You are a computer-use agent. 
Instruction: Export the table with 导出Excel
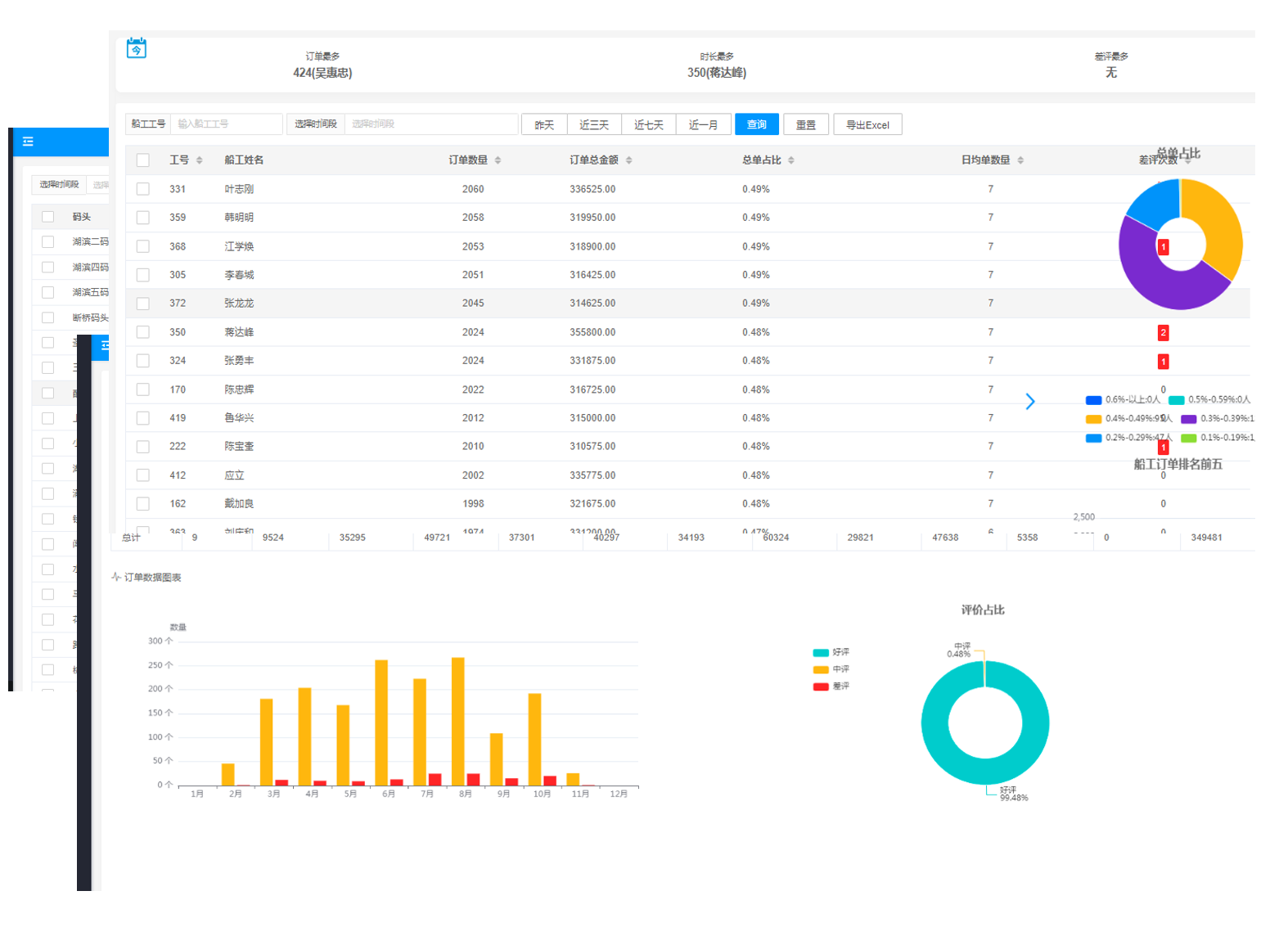coord(867,124)
